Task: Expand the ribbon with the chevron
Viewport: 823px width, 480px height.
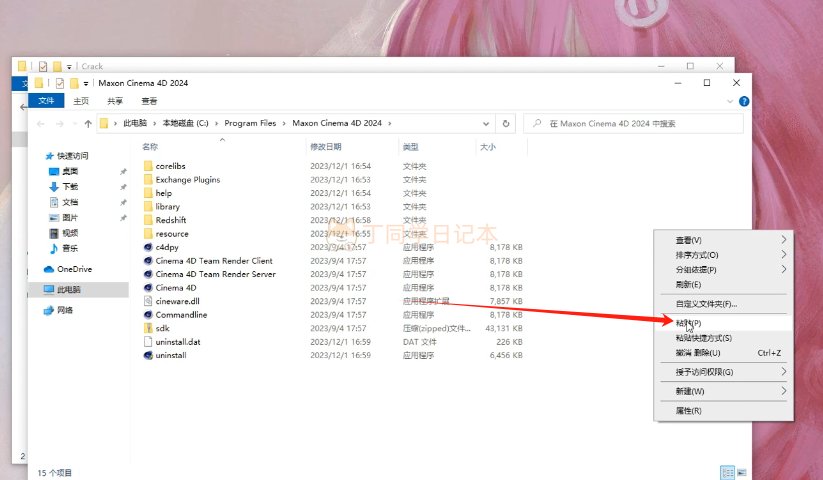Action: coord(730,101)
